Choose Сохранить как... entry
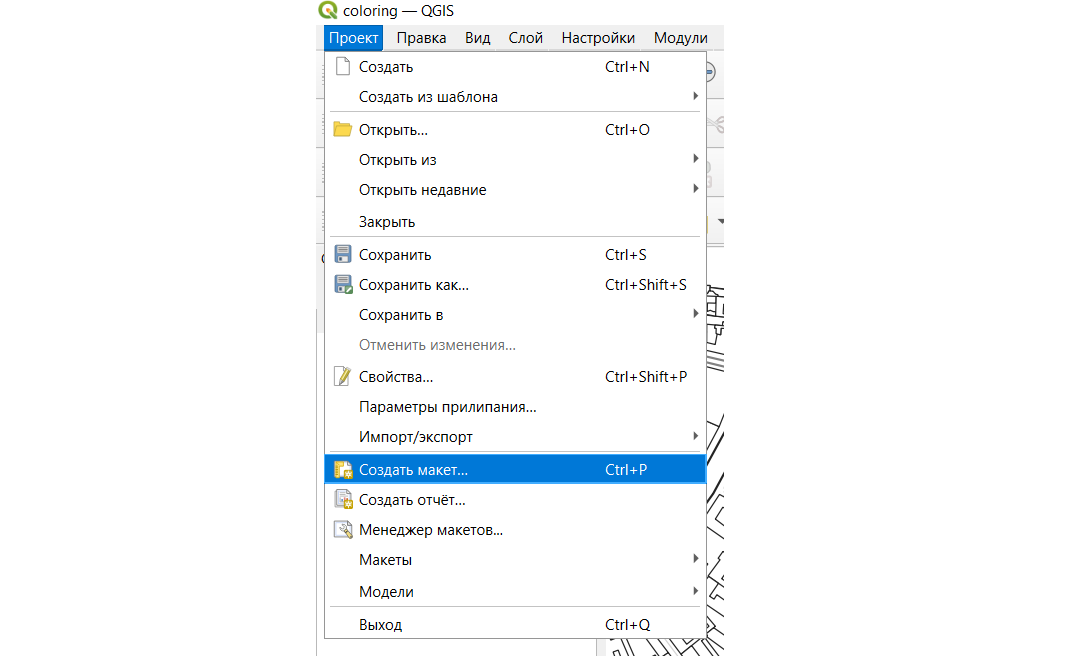Screen dimensions: 1082x660 515,284
